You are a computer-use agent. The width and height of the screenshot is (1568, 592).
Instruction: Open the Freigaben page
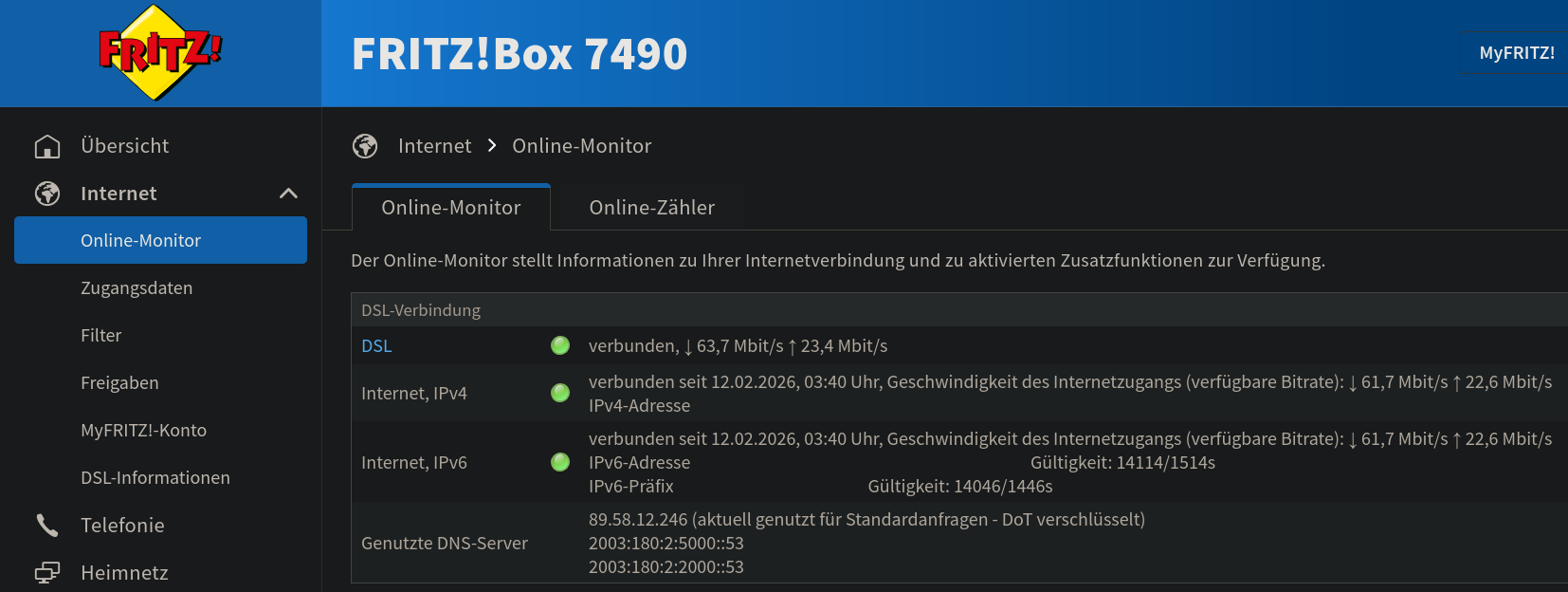click(x=119, y=383)
